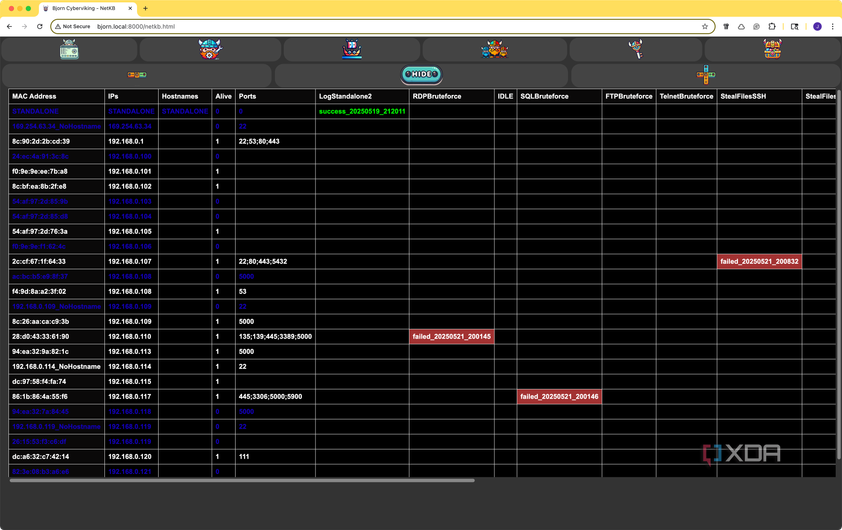Toggle the HIDE button
842x530 pixels.
(422, 74)
